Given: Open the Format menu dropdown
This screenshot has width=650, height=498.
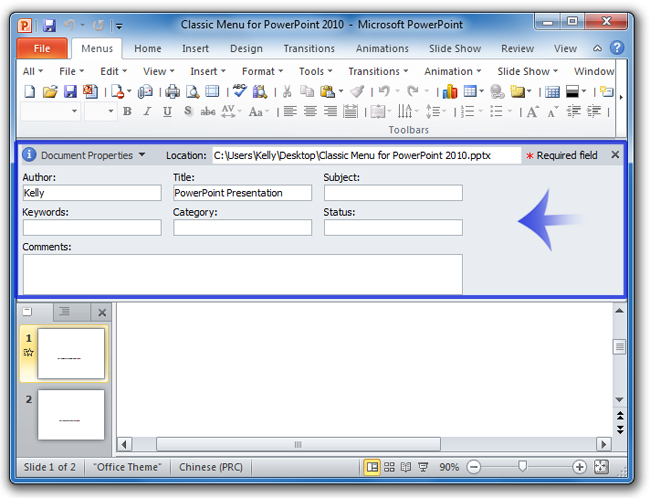Looking at the screenshot, I should [x=262, y=71].
